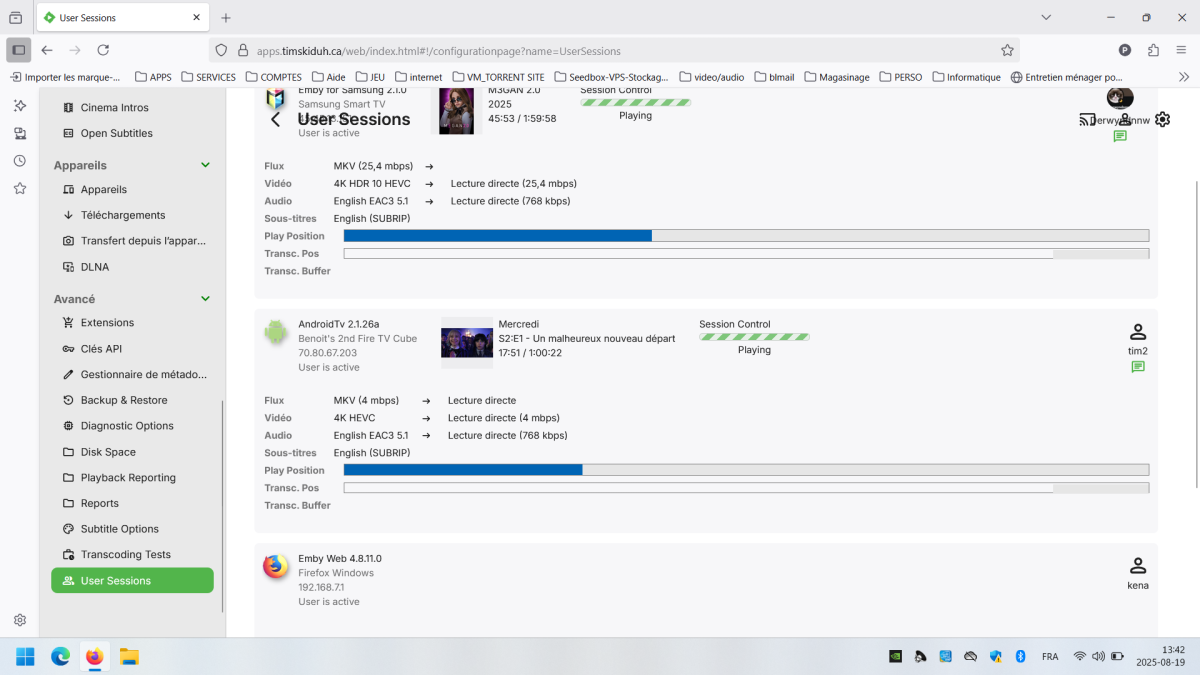1200x675 pixels.
Task: Select Playback Reporting in sidebar
Action: (x=128, y=478)
